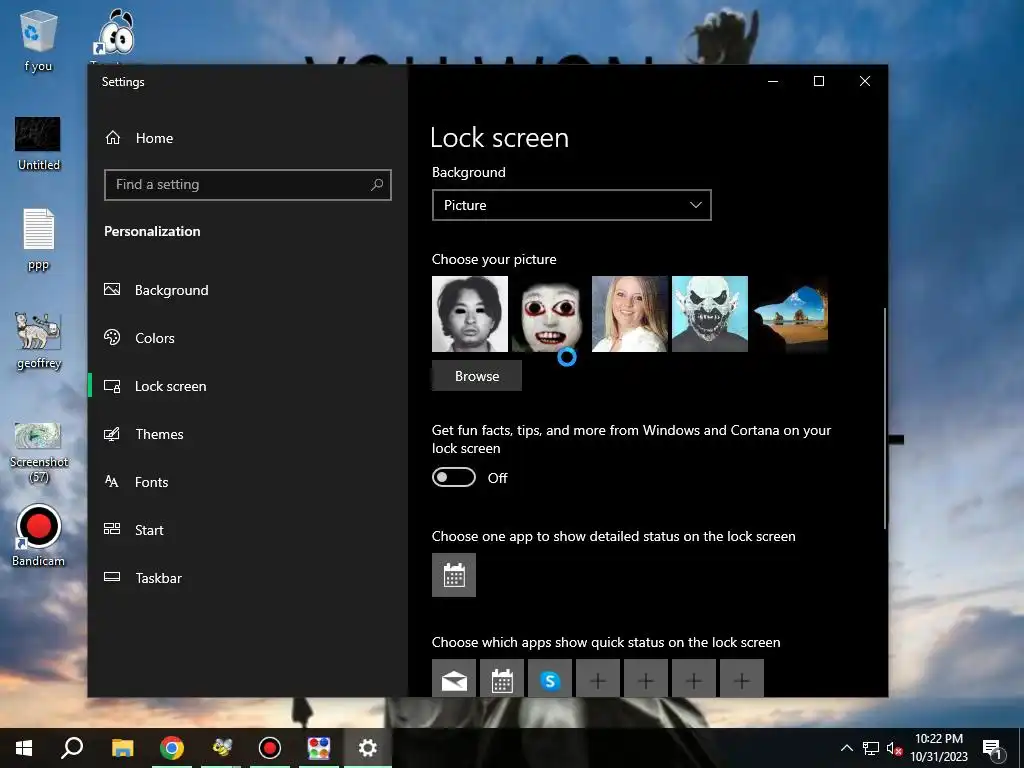Open Bandicam recorder on taskbar
Image resolution: width=1024 pixels, height=768 pixels.
(270, 748)
